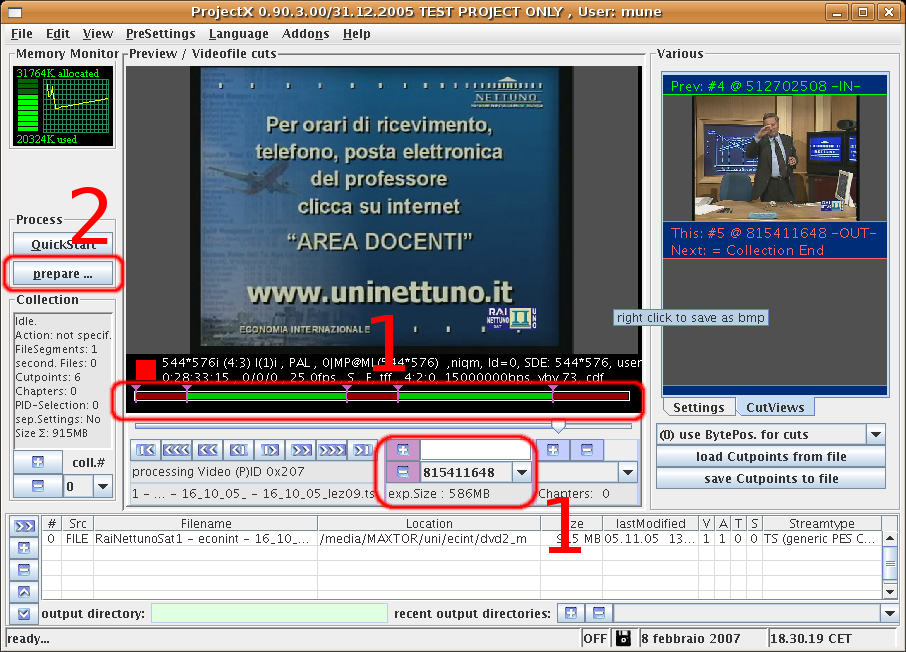The image size is (906, 652).
Task: Click the file table scrollbar up arrow
Action: pyautogui.click(x=890, y=538)
